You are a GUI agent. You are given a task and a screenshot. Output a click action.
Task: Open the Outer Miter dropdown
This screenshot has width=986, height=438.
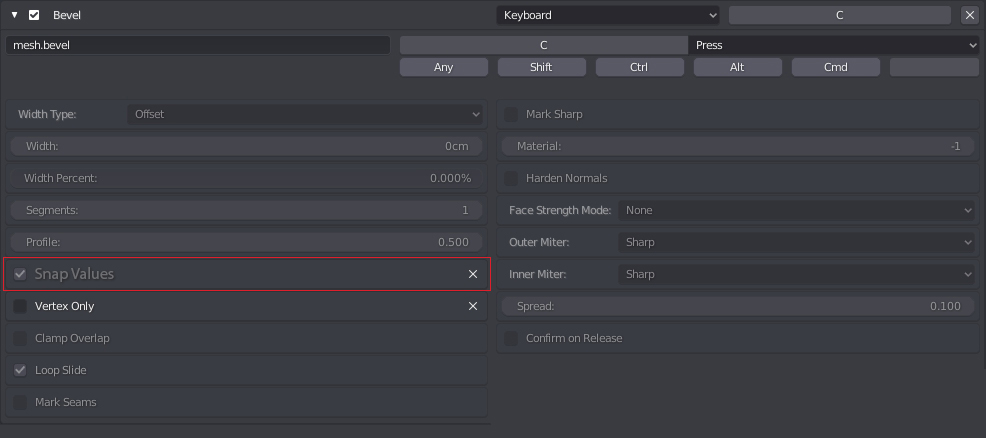798,242
